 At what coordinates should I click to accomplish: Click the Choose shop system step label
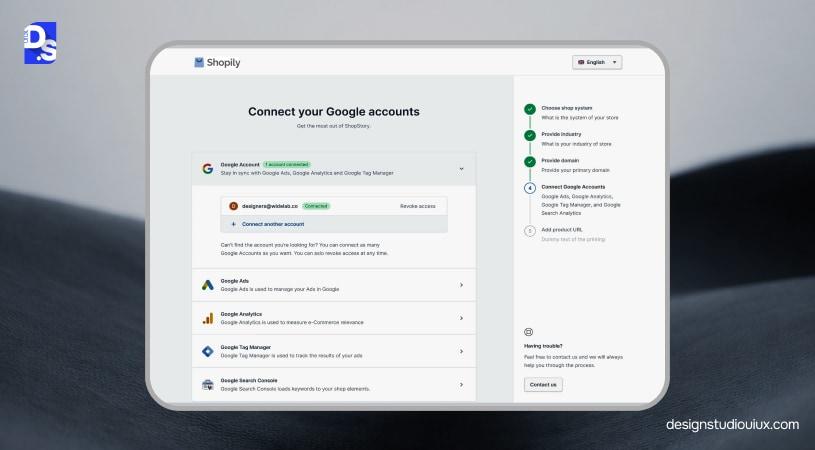[x=567, y=108]
